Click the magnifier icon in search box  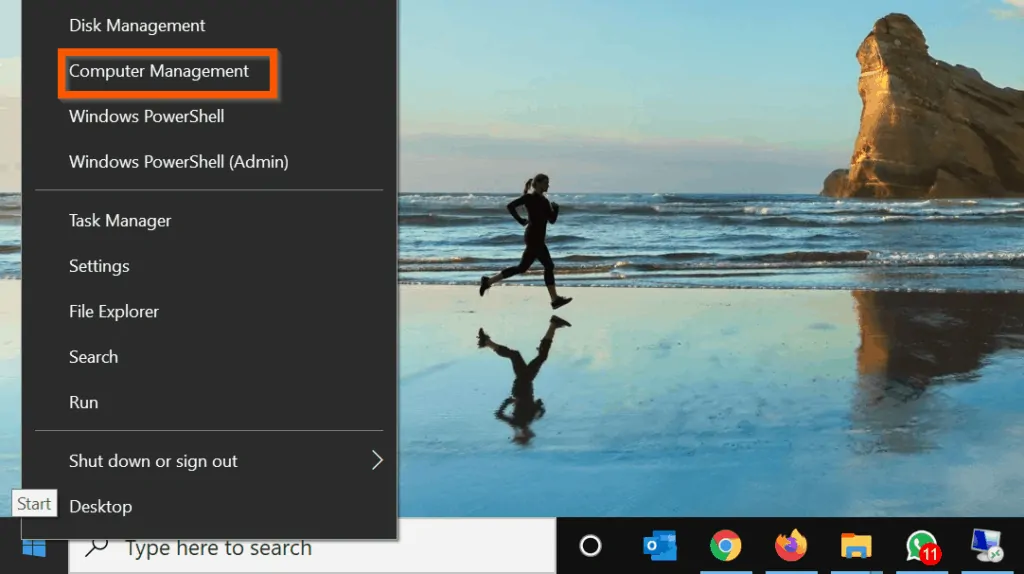[x=97, y=547]
